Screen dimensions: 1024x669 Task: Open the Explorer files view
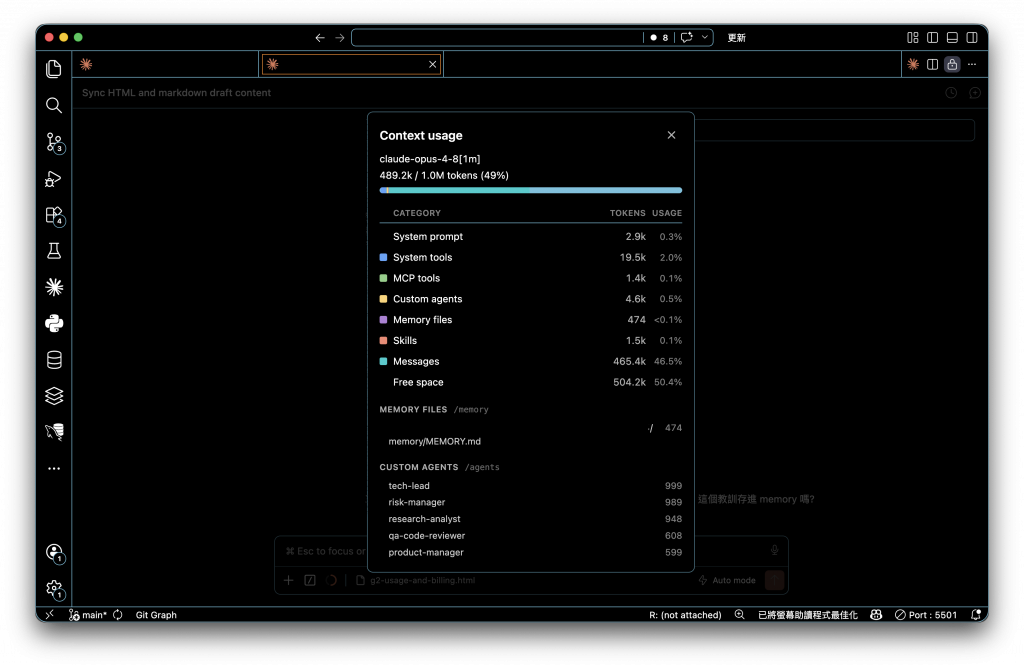tap(54, 69)
